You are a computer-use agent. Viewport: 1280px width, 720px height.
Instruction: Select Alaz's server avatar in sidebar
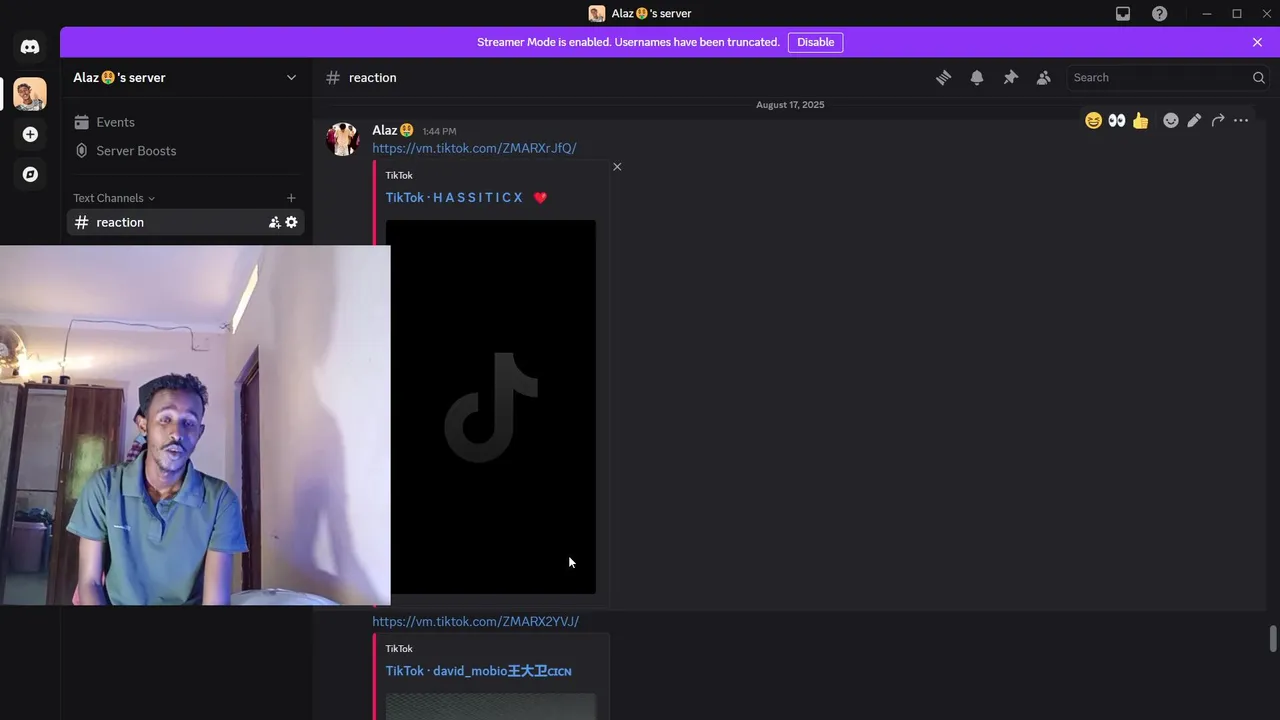point(30,94)
